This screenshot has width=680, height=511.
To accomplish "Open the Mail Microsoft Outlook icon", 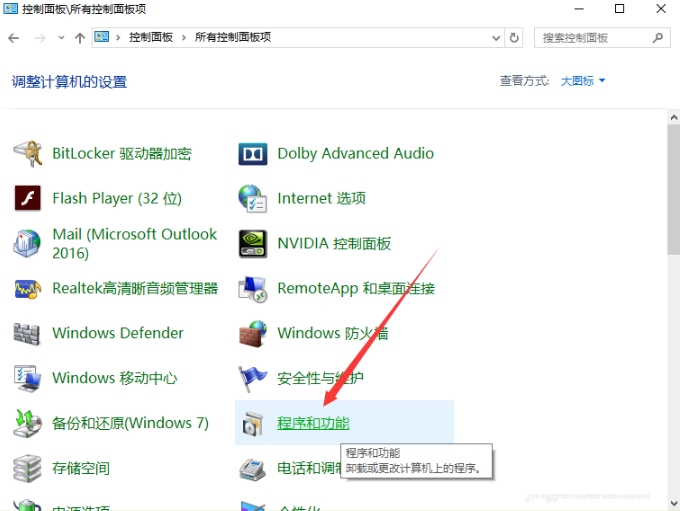I will click(x=27, y=243).
